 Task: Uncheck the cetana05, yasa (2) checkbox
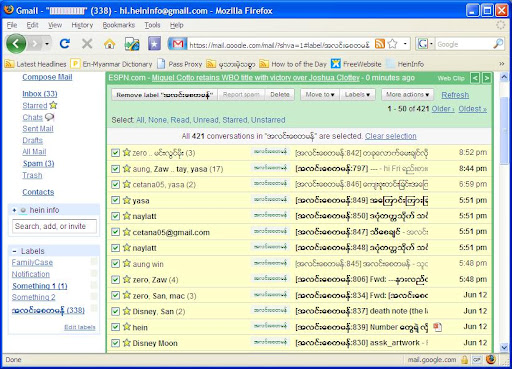tap(115, 184)
